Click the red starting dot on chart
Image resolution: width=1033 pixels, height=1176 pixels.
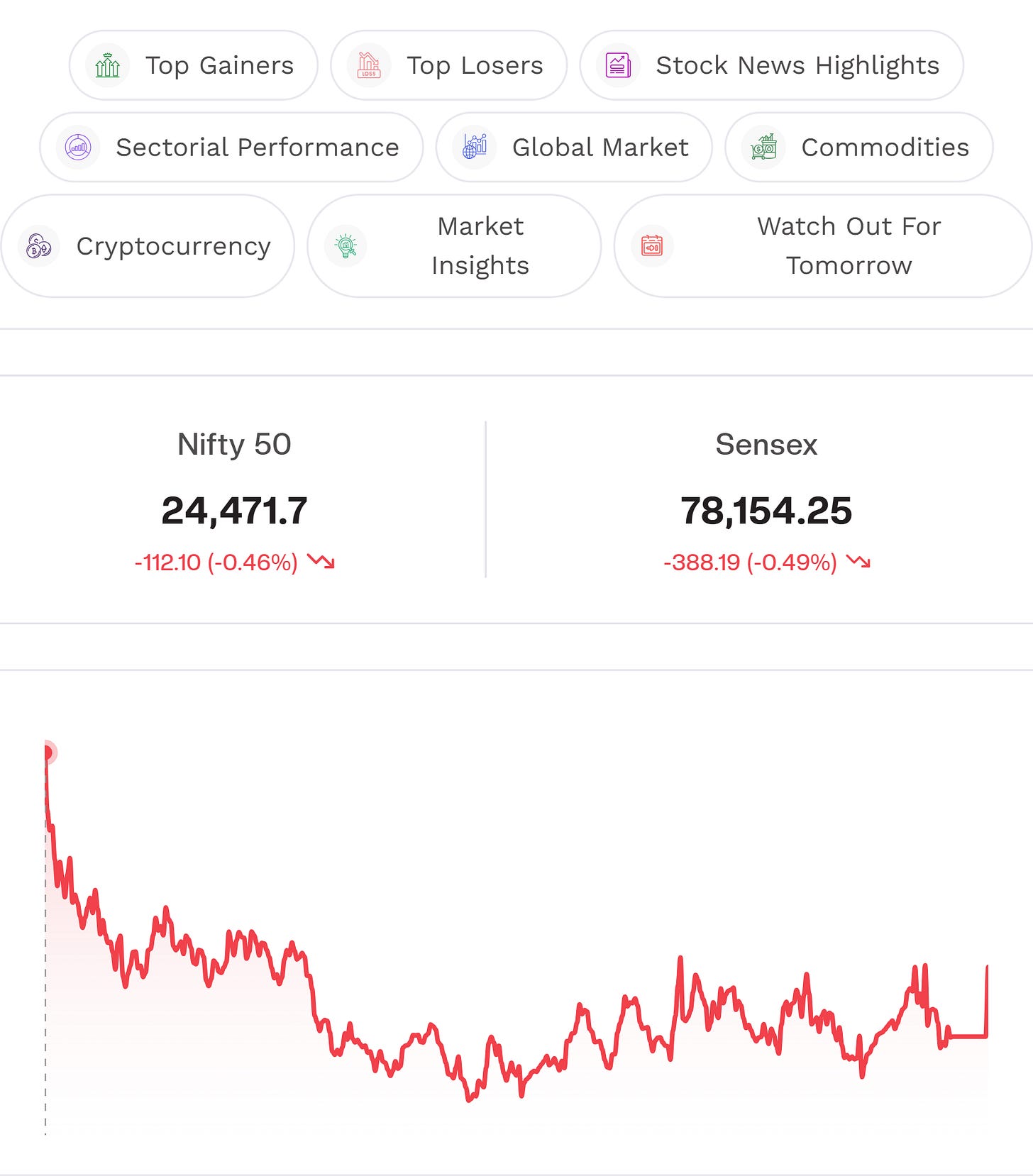(48, 753)
